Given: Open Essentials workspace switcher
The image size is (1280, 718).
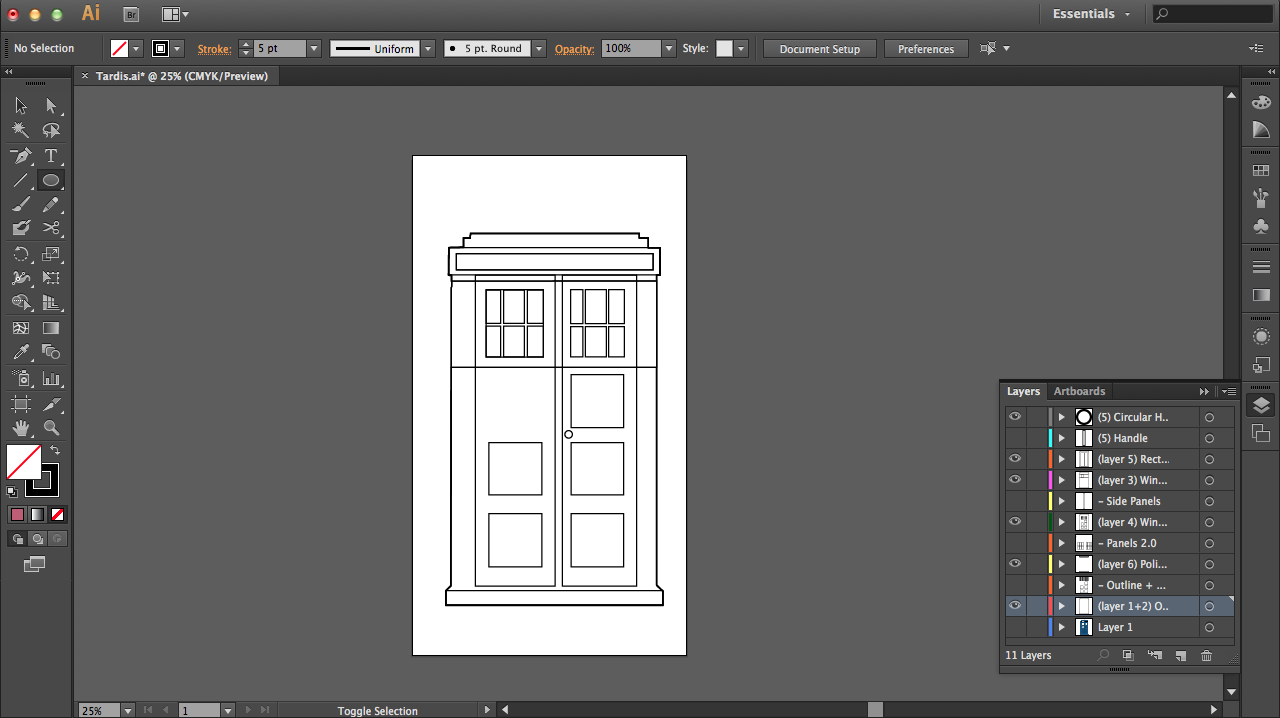Looking at the screenshot, I should (x=1092, y=14).
